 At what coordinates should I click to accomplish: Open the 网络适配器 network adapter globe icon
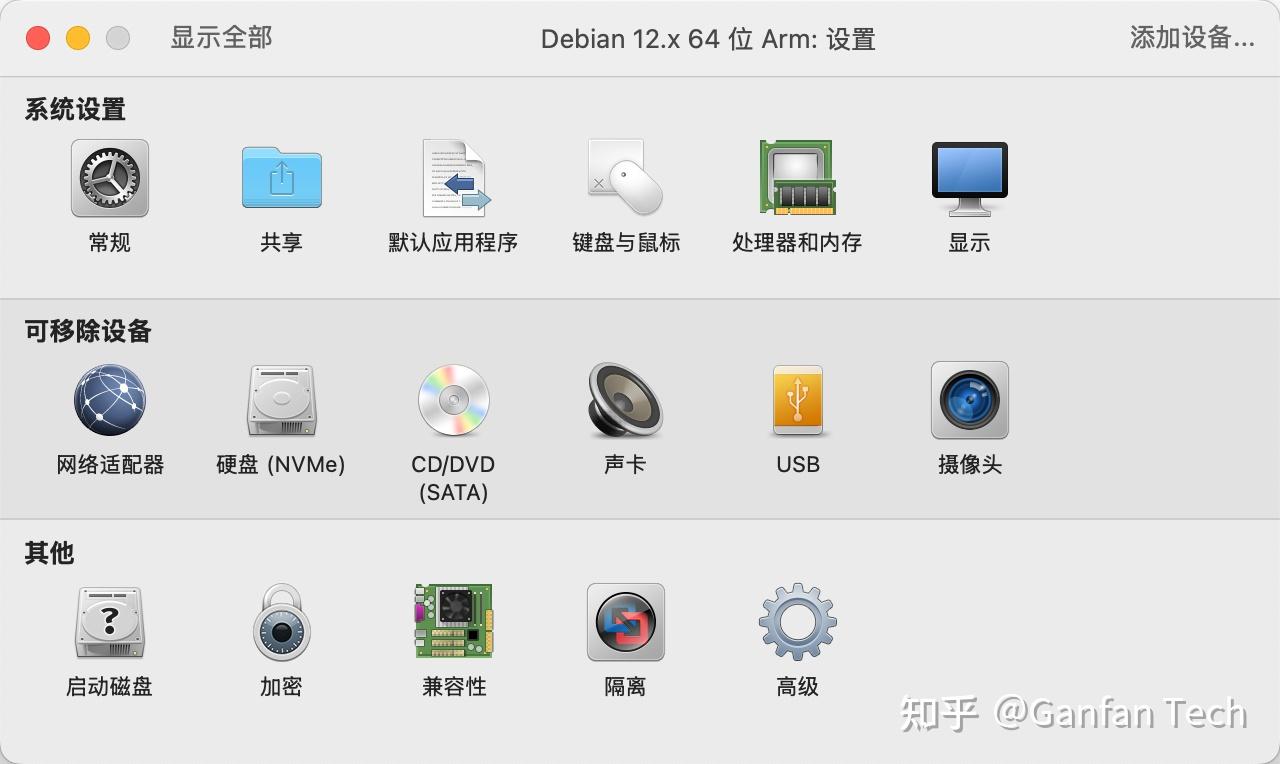coord(110,400)
